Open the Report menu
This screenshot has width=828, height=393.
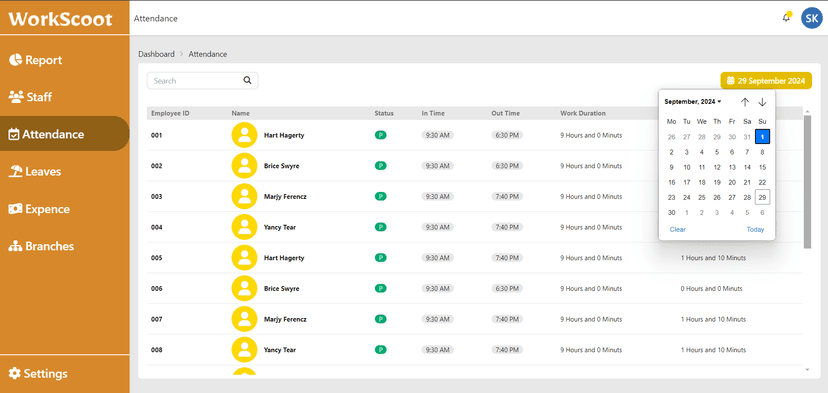click(36, 60)
